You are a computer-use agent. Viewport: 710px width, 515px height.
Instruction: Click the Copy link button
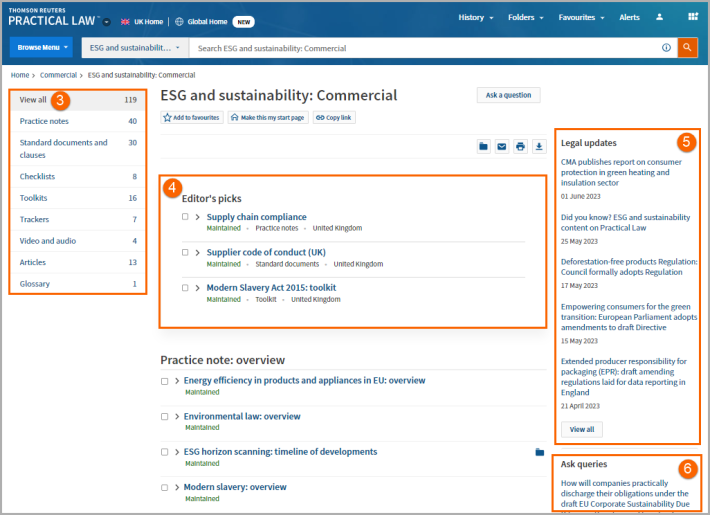[x=334, y=117]
